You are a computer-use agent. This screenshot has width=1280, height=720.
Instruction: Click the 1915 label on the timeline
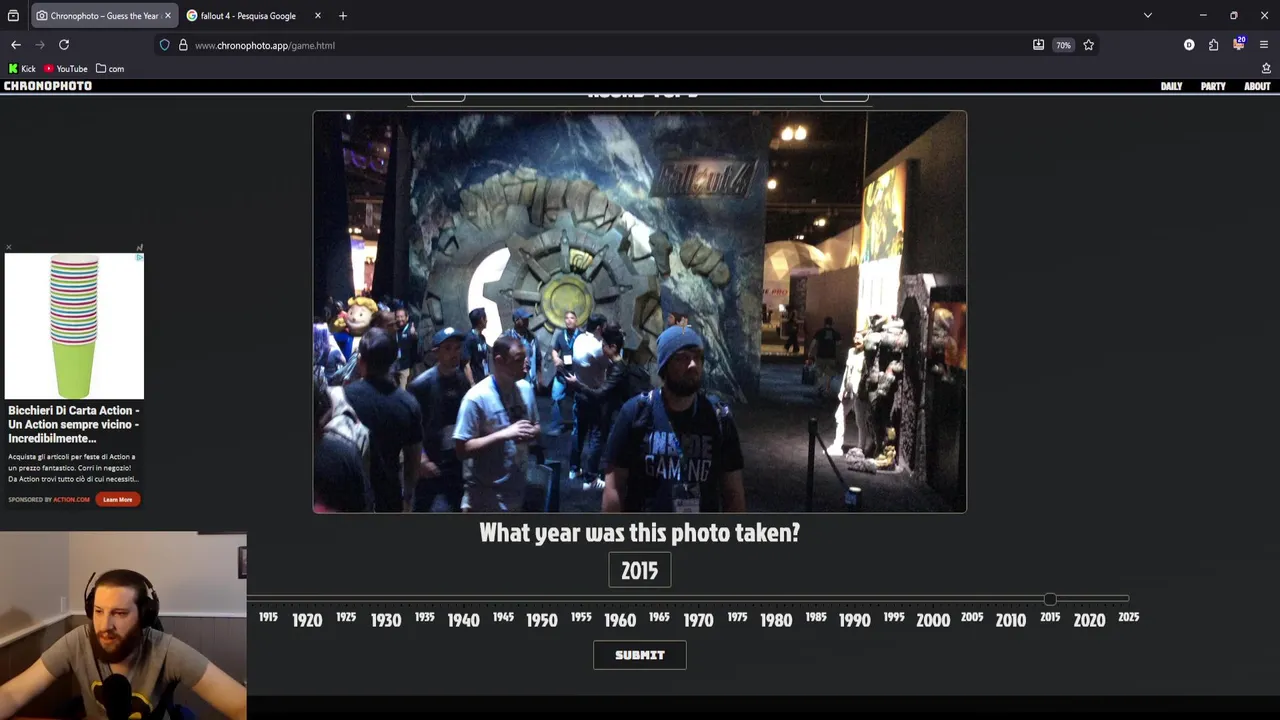[268, 617]
